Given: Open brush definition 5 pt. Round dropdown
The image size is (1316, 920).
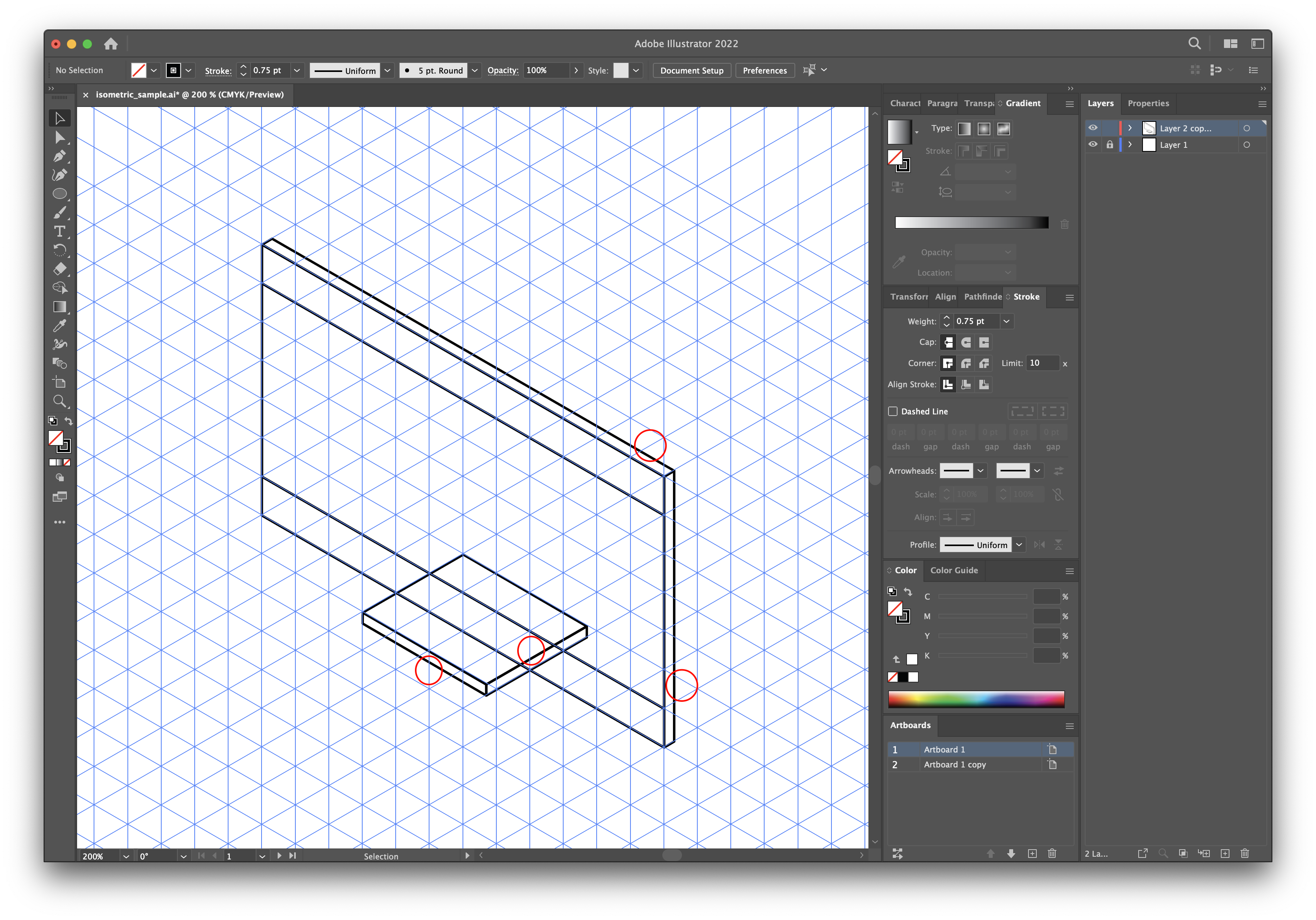Looking at the screenshot, I should click(x=475, y=70).
